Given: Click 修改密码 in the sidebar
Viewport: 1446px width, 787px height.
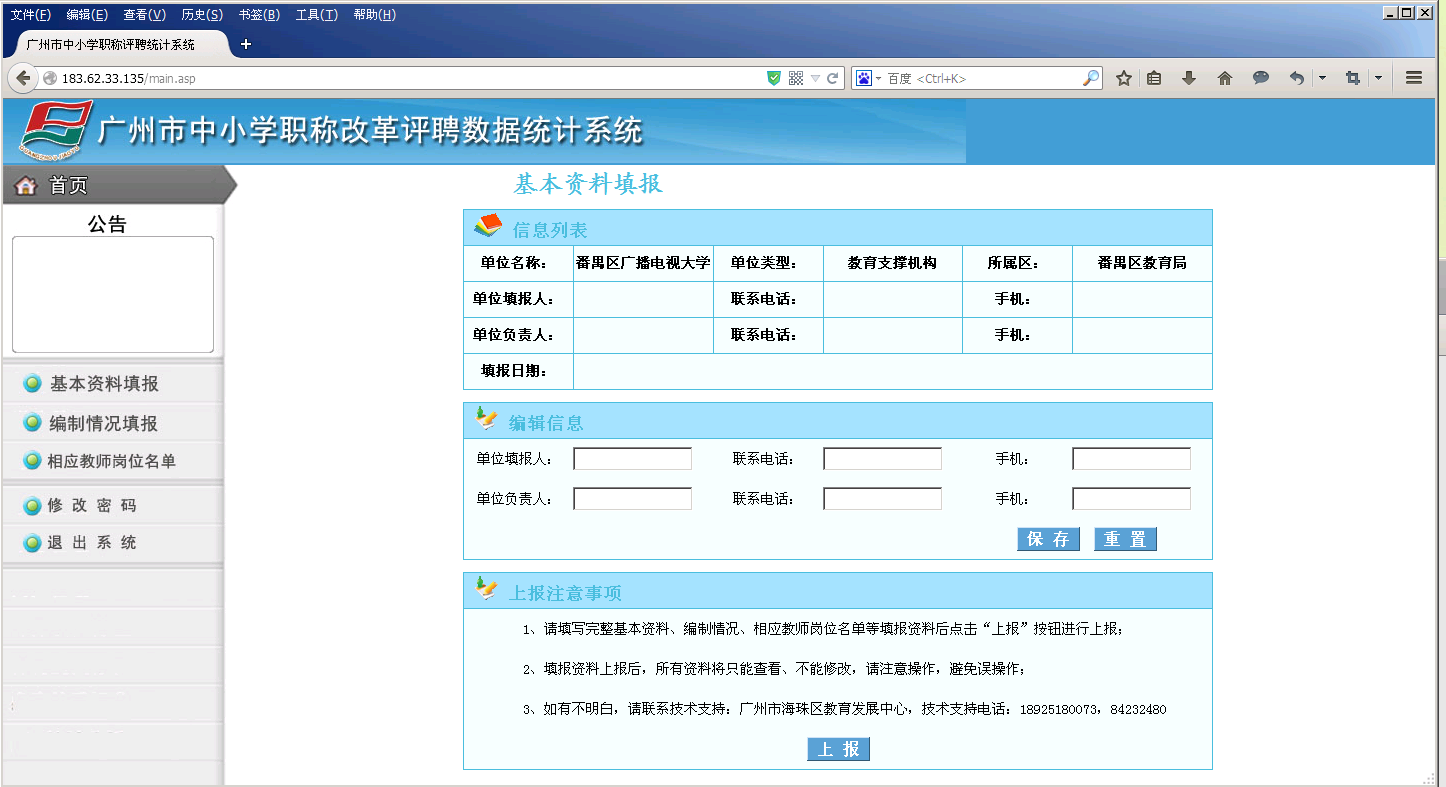Looking at the screenshot, I should [x=91, y=506].
